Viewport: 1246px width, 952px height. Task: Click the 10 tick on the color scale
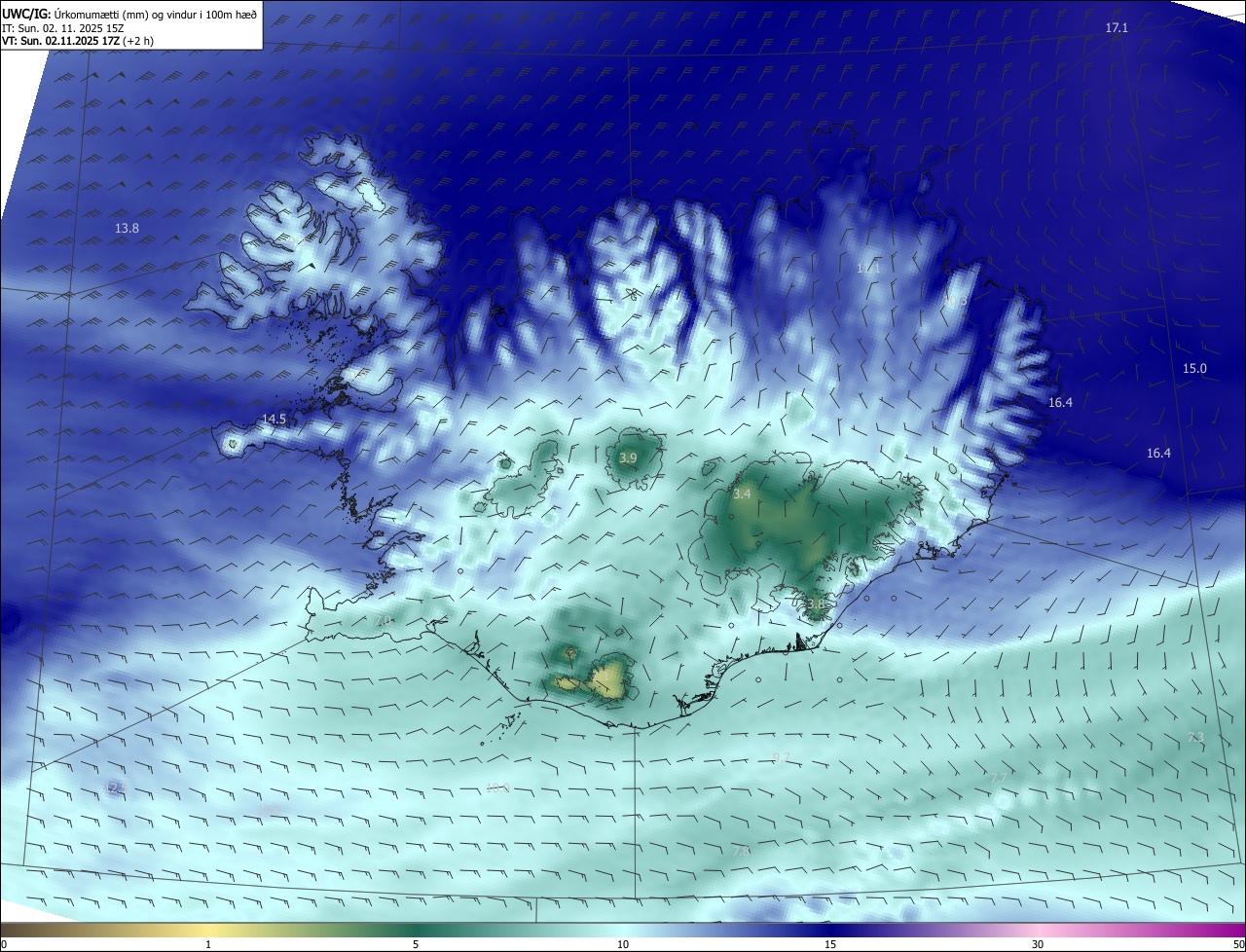click(x=623, y=944)
